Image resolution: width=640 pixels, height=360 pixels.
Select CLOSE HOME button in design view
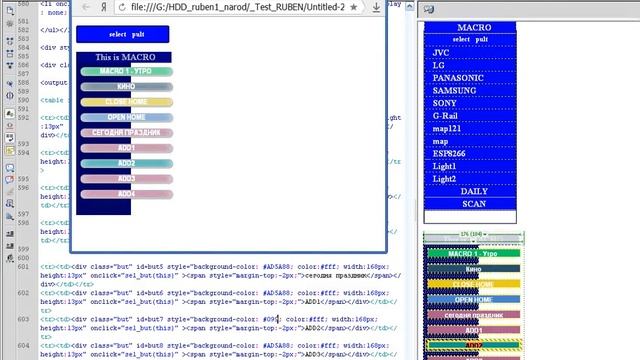coord(473,284)
